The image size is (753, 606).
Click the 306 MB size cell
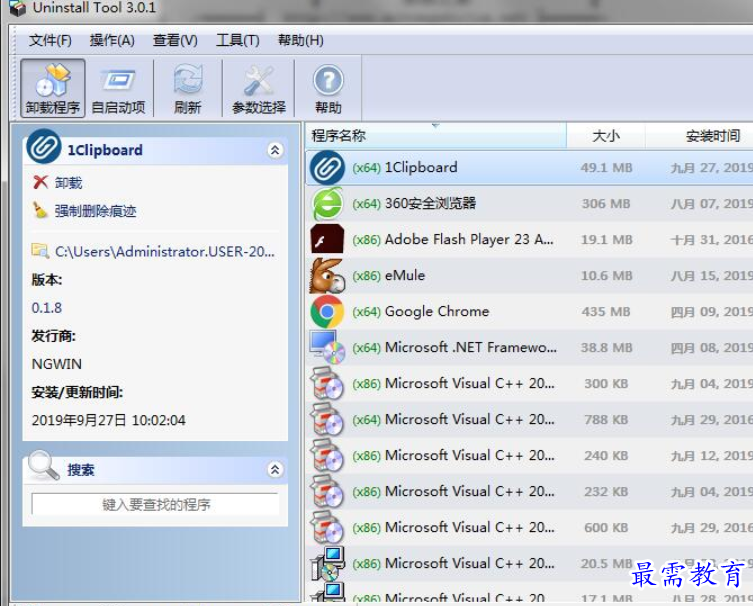[x=607, y=204]
